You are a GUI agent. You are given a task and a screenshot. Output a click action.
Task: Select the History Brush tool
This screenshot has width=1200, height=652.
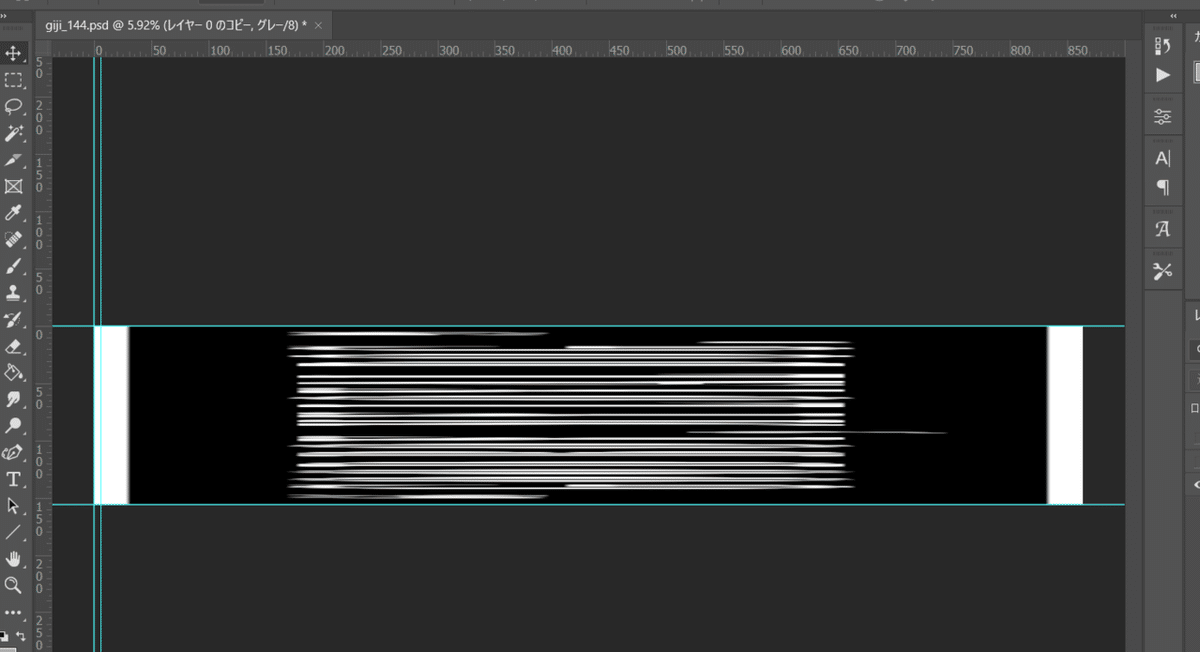14,320
